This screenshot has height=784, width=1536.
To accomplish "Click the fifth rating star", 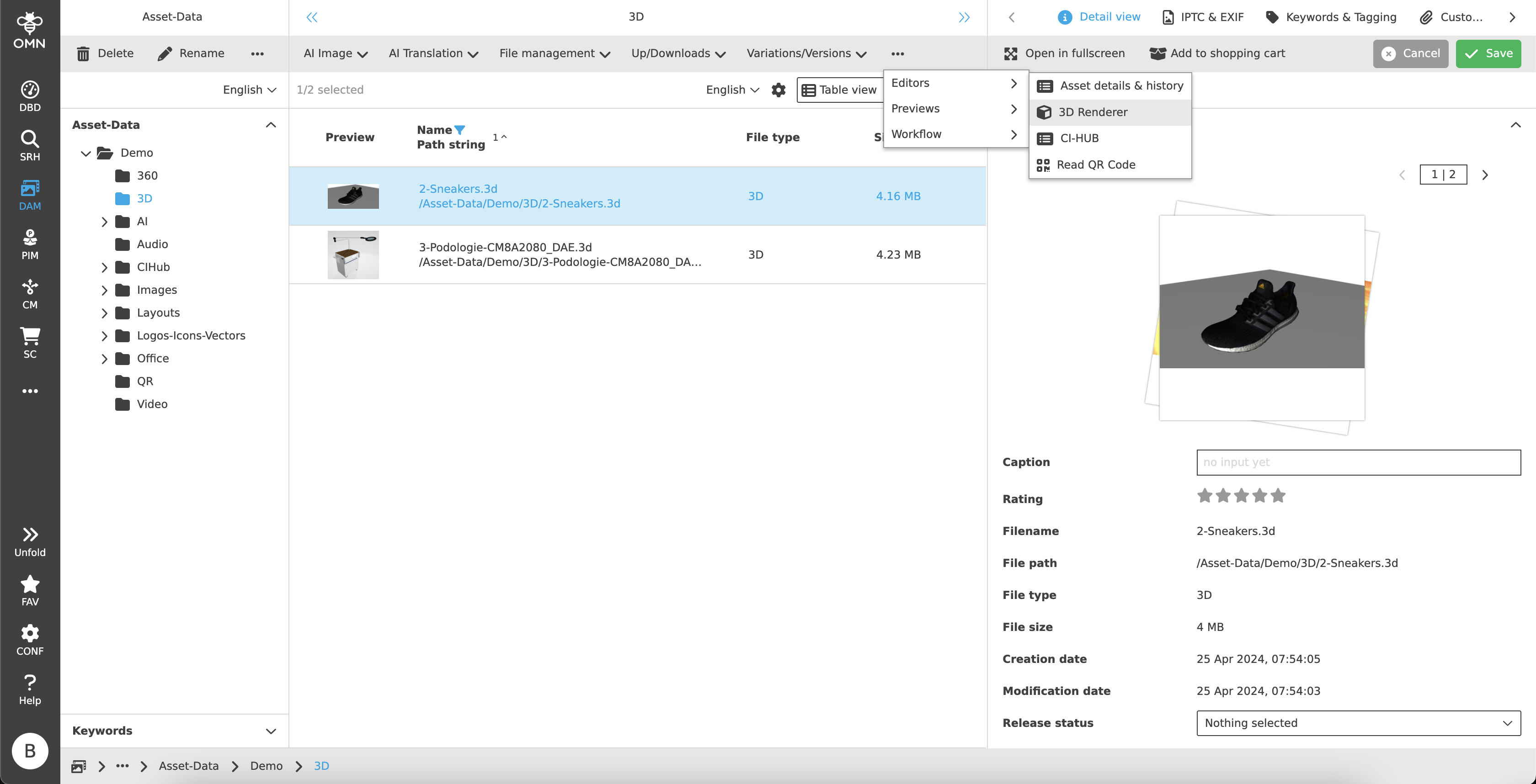I will pyautogui.click(x=1278, y=496).
